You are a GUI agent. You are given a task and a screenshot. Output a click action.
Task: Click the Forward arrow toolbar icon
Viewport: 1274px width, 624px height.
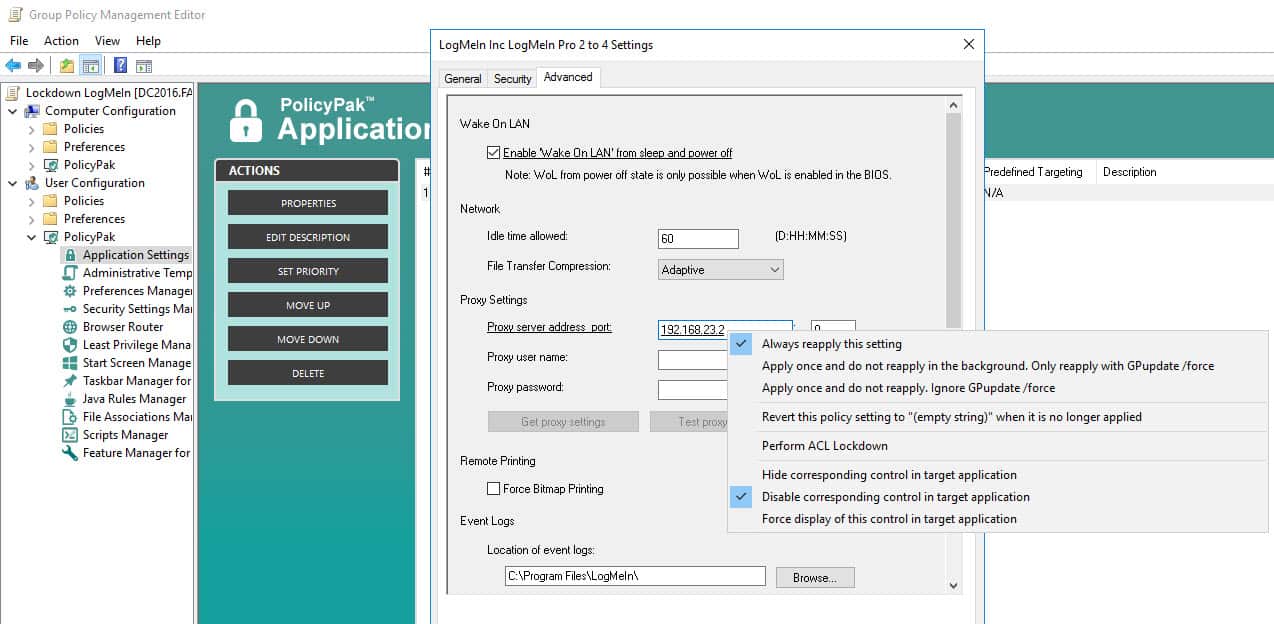pyautogui.click(x=36, y=66)
